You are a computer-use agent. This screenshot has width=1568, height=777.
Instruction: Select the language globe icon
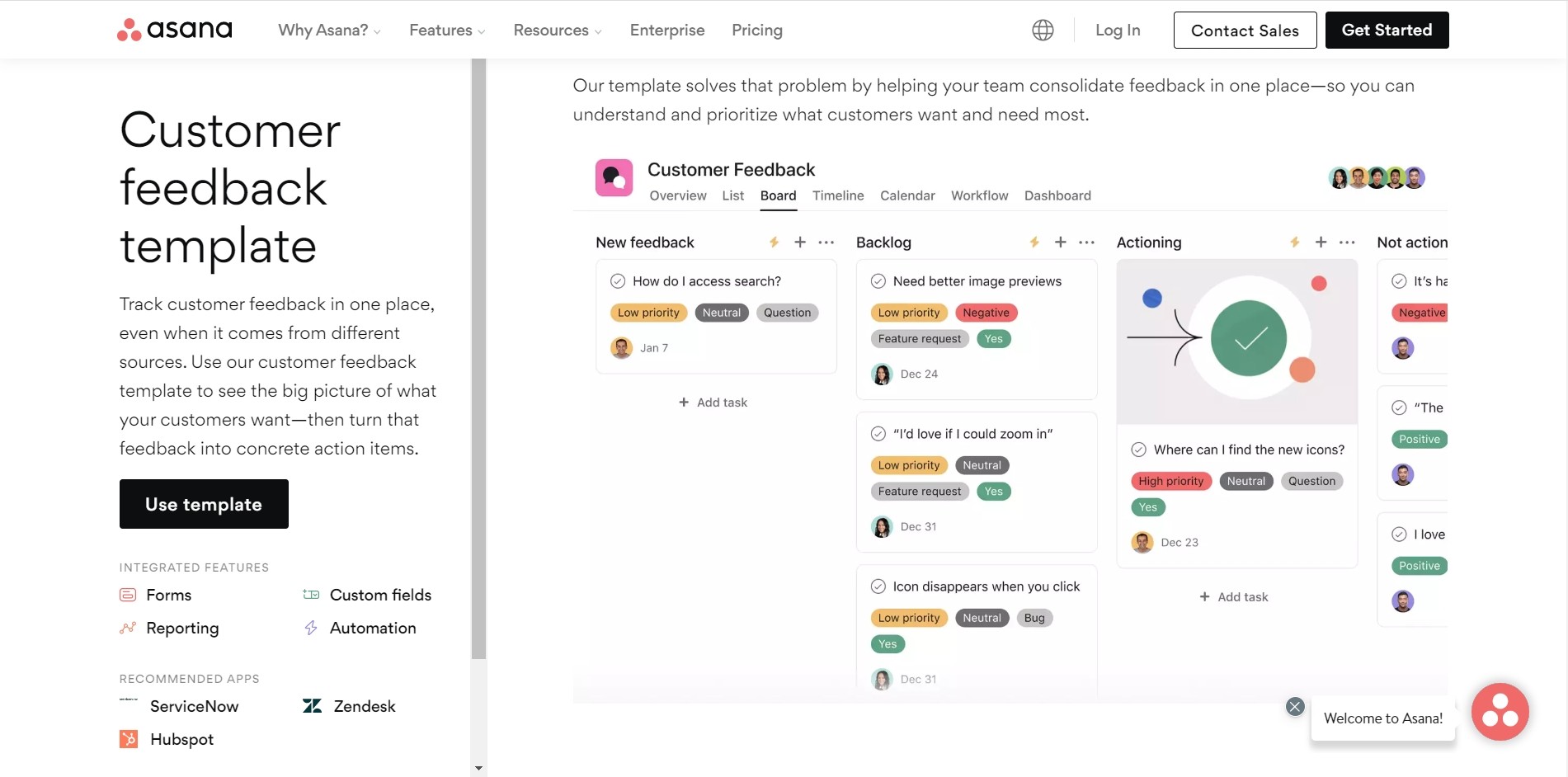(x=1042, y=30)
